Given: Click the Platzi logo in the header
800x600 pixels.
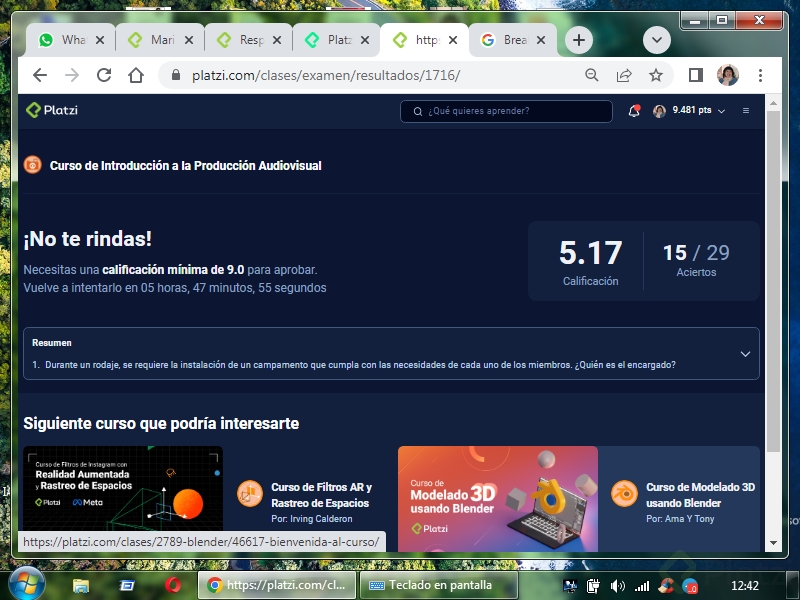Looking at the screenshot, I should click(52, 110).
